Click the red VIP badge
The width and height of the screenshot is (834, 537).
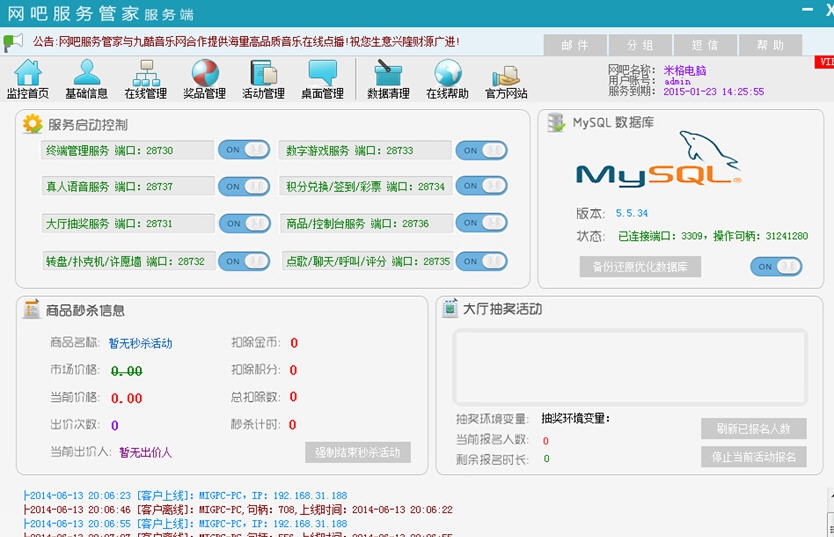coord(824,62)
